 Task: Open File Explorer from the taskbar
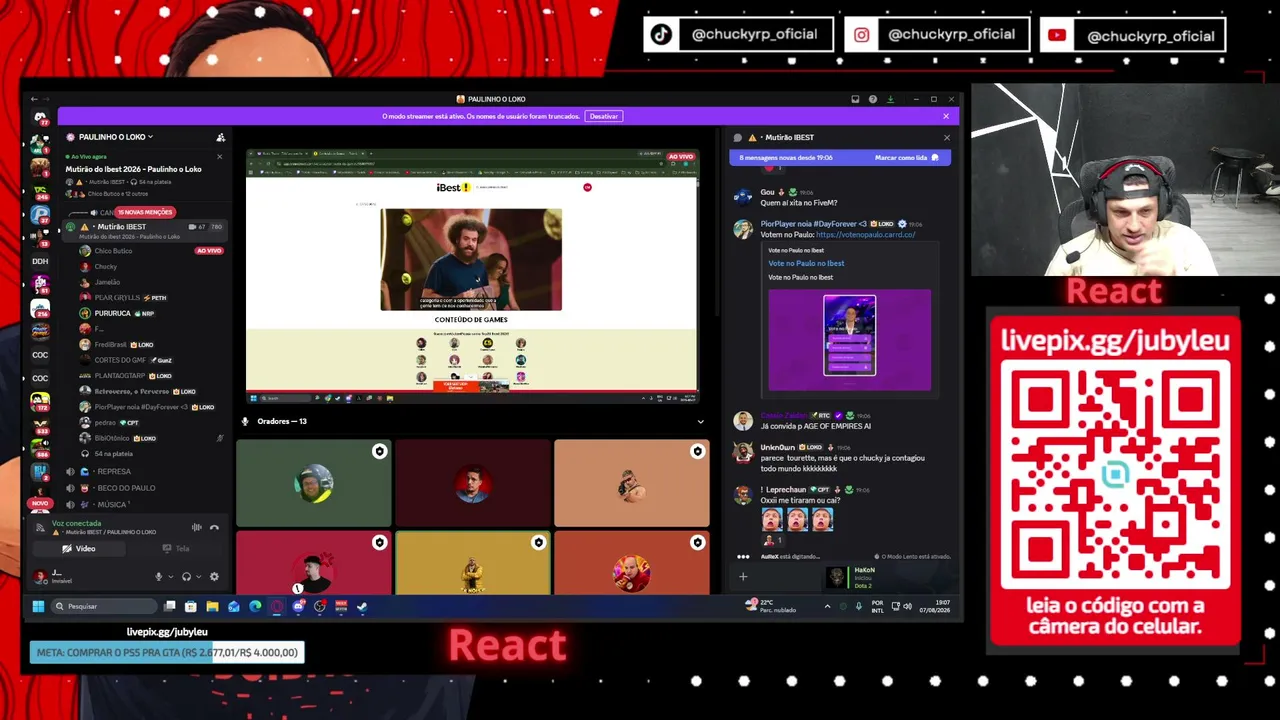212,606
